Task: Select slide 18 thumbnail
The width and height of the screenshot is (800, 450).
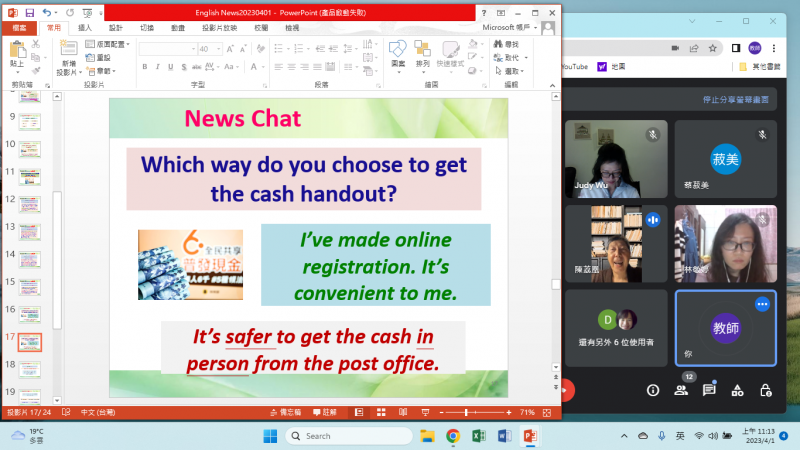Action: point(30,369)
